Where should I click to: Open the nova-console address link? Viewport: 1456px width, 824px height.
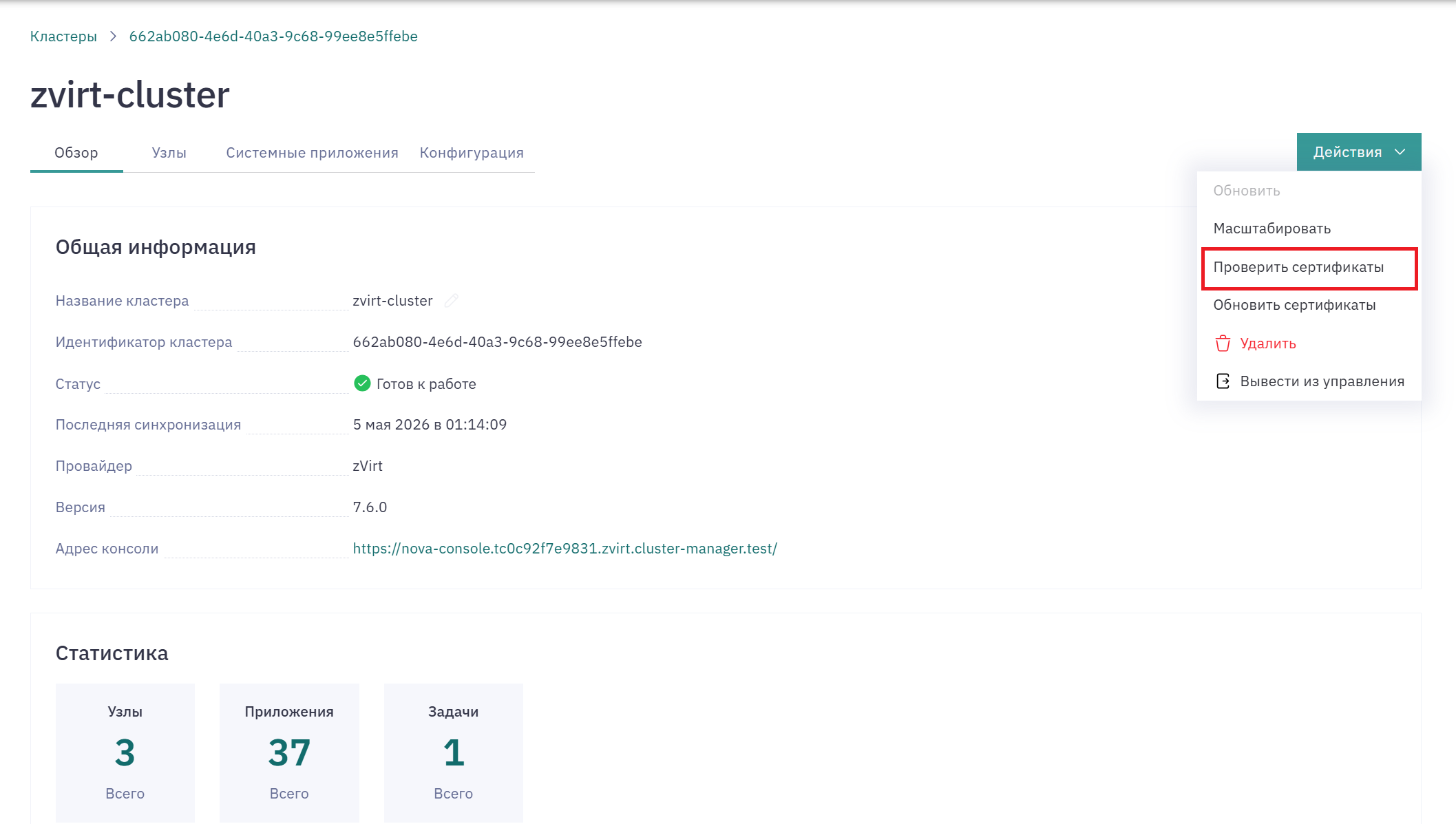tap(565, 549)
